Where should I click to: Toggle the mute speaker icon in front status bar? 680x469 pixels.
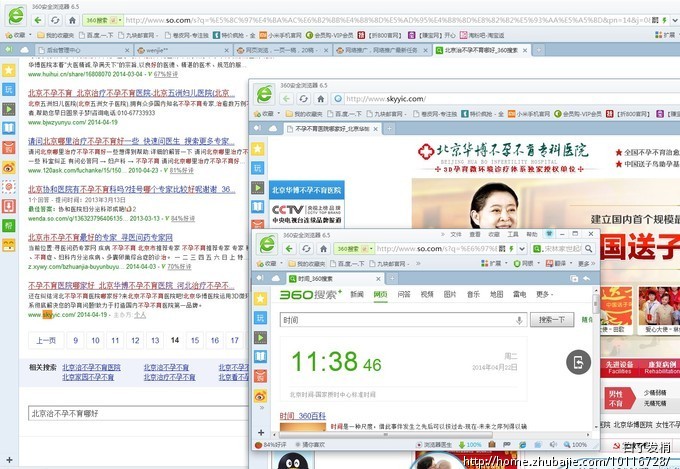[553, 445]
